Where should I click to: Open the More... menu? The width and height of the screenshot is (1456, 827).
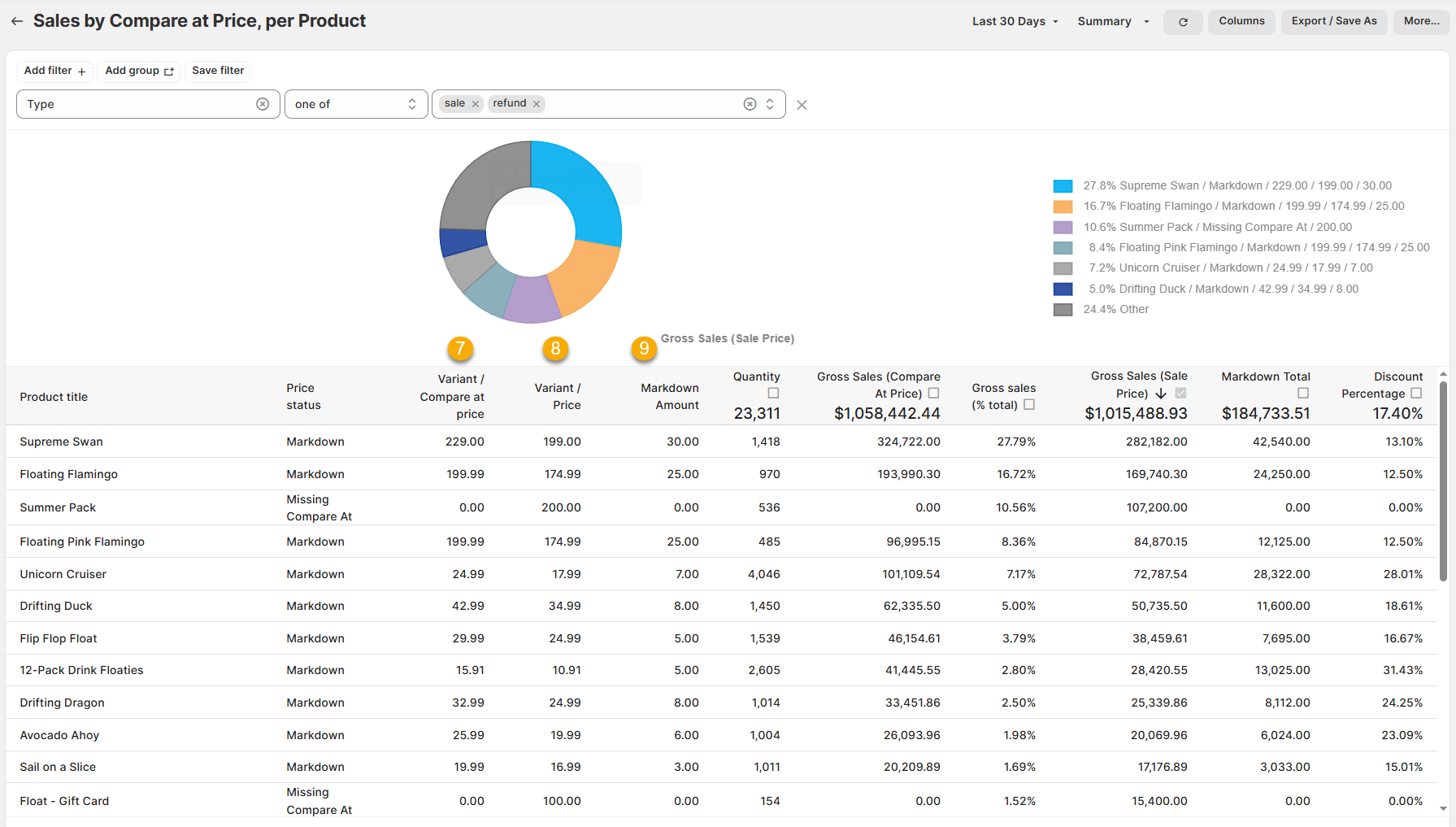(x=1421, y=21)
